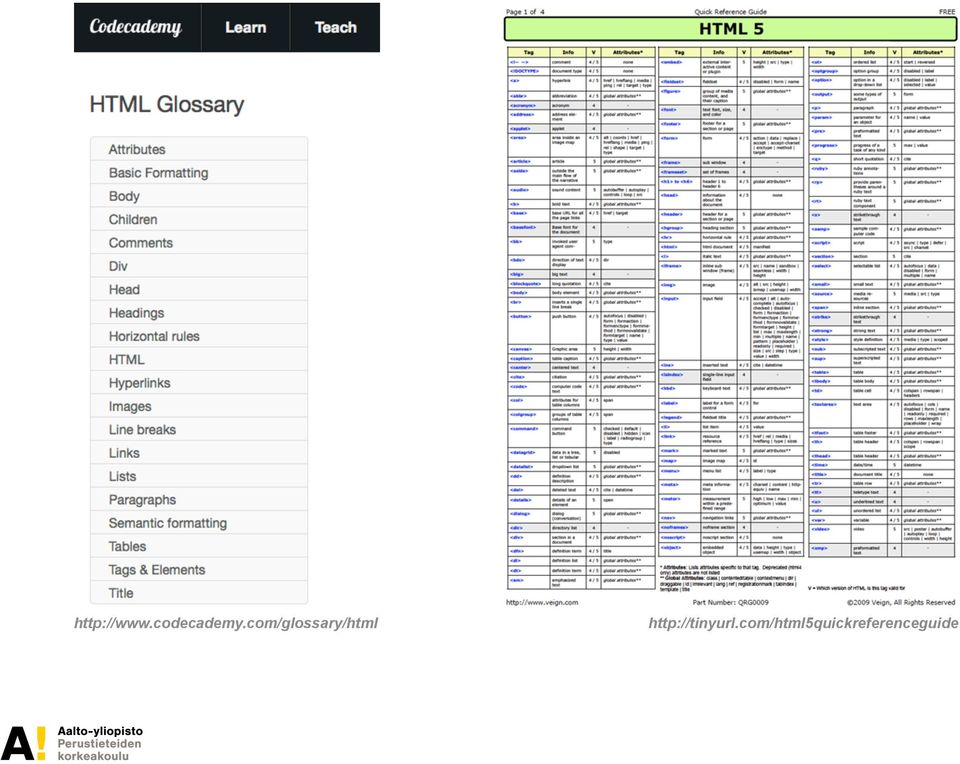Viewport: 960px width, 764px height.
Task: Select the Semantic formatting entry
Action: click(199, 523)
